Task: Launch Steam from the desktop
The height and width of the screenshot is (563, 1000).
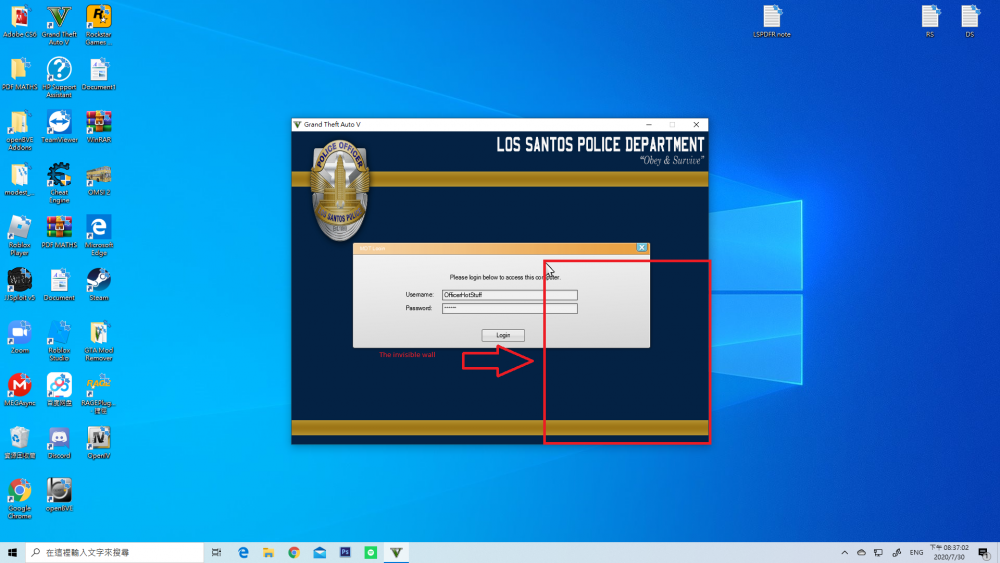Action: click(99, 284)
